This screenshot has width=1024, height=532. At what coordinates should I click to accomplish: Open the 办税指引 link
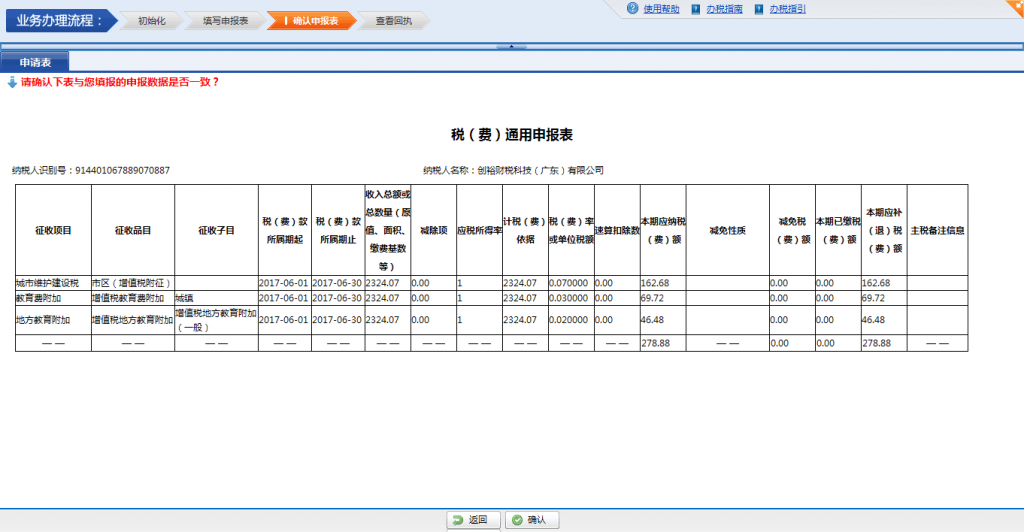787,9
